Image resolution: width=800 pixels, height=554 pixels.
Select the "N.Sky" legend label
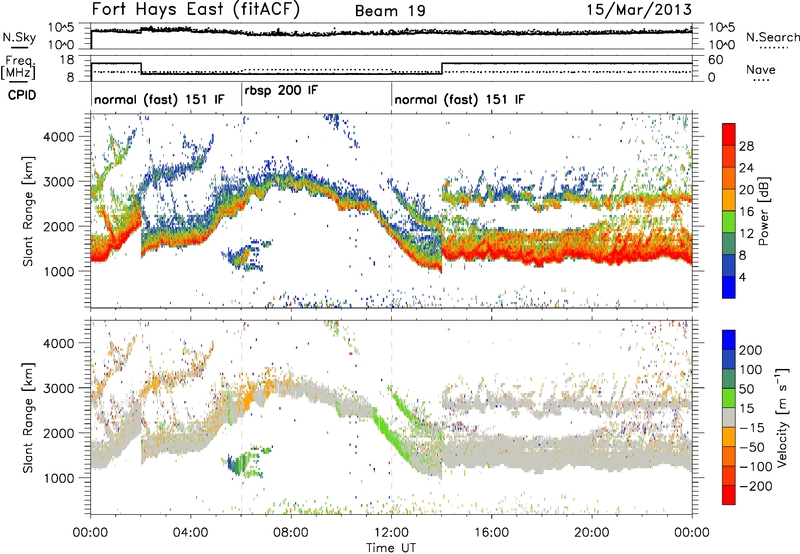coord(19,37)
